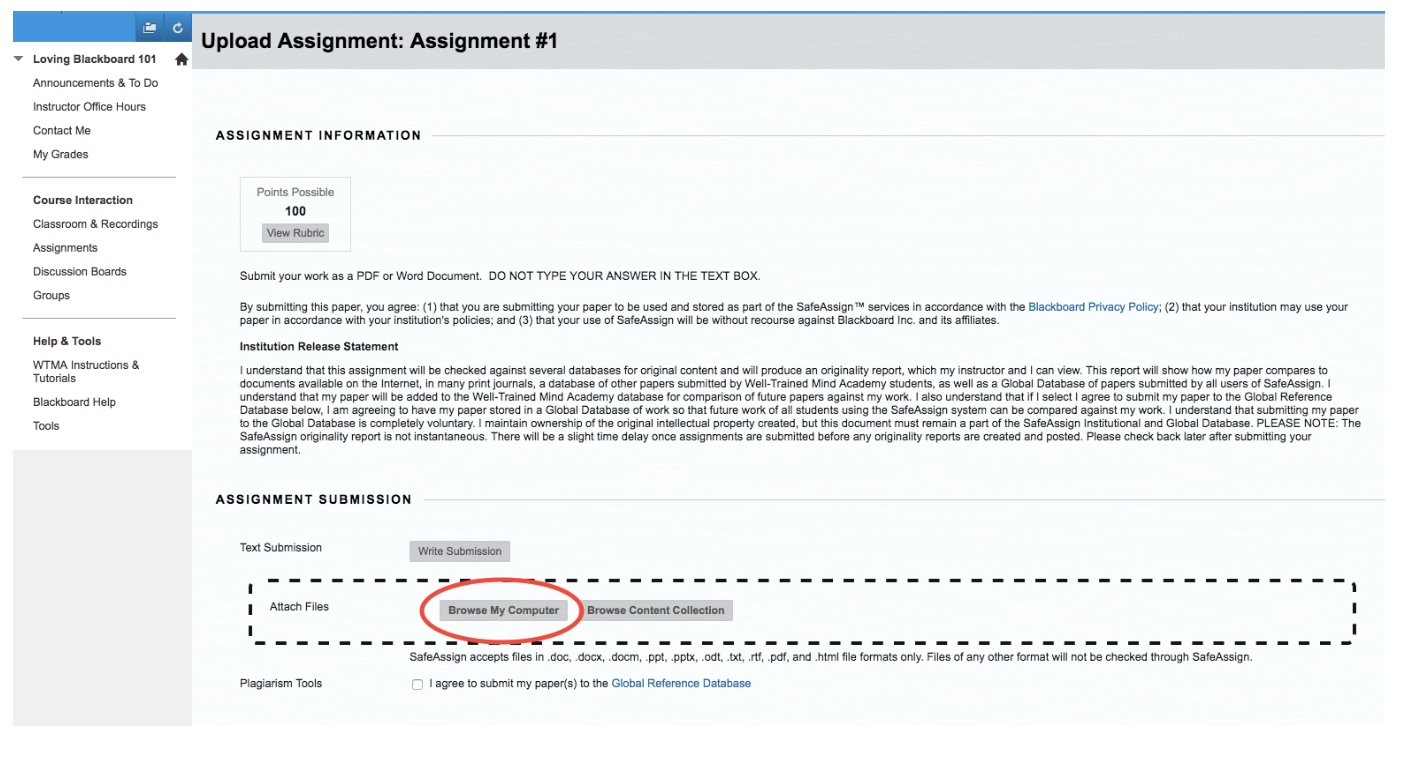The height and width of the screenshot is (784, 1406).
Task: Open Discussion Boards from the sidebar
Action: coord(80,271)
